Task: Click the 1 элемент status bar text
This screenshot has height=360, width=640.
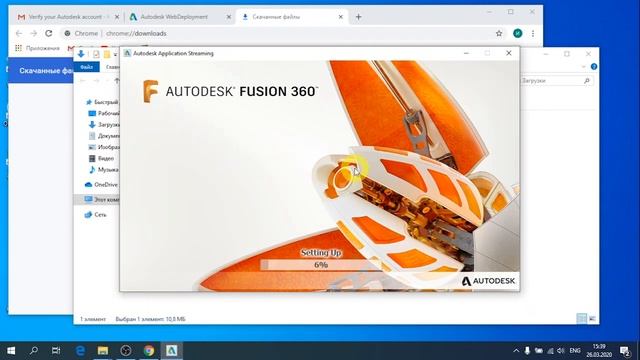Action: pyautogui.click(x=93, y=319)
